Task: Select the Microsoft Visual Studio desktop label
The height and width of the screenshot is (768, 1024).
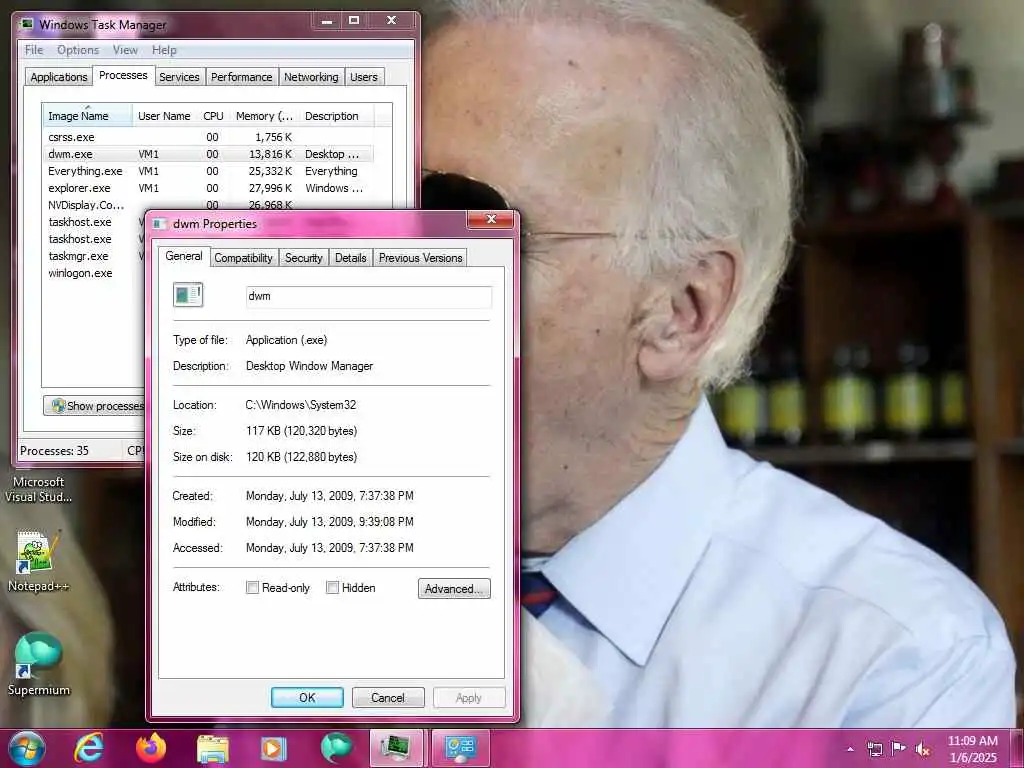Action: coord(39,489)
